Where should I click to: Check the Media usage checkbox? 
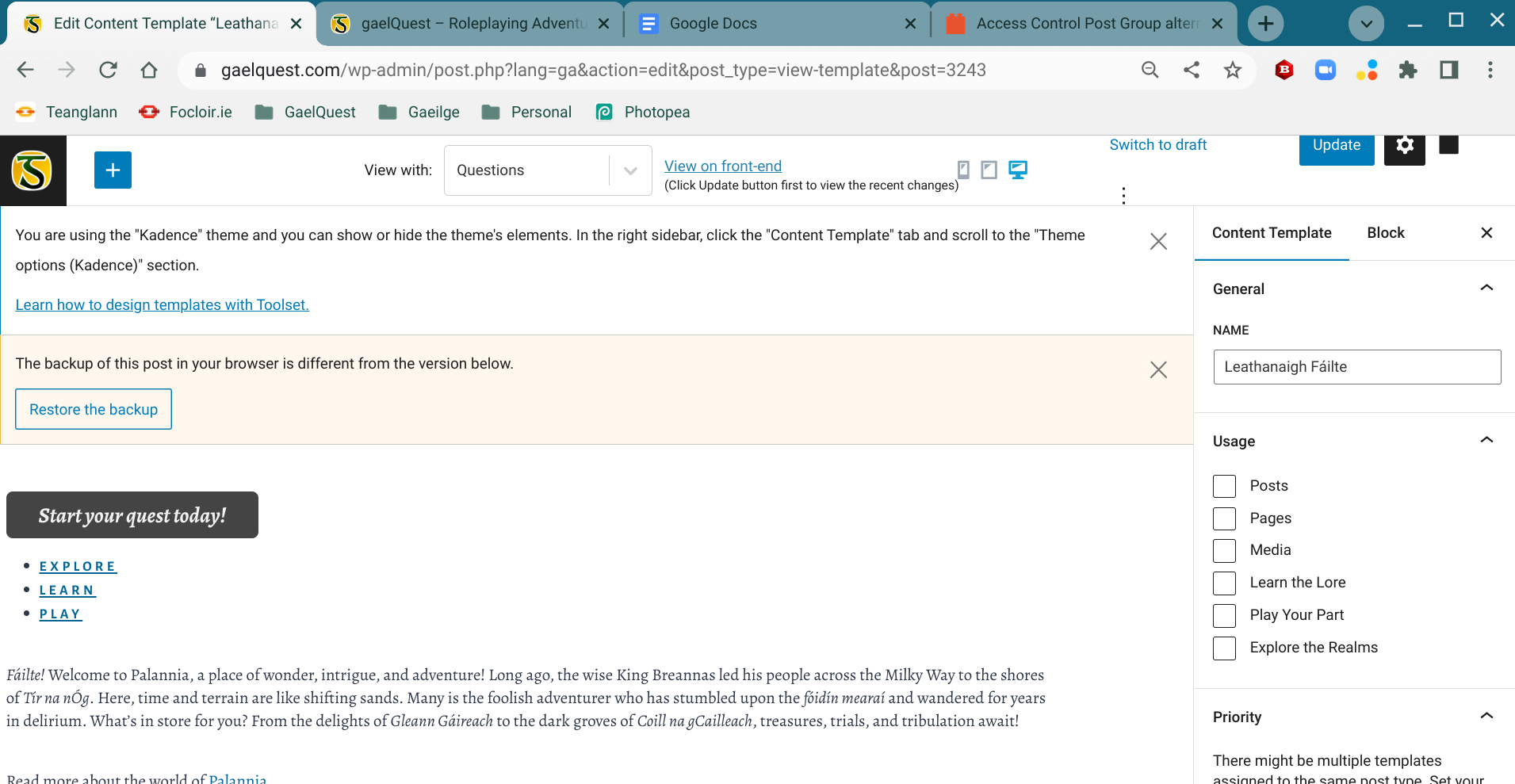coord(1224,550)
